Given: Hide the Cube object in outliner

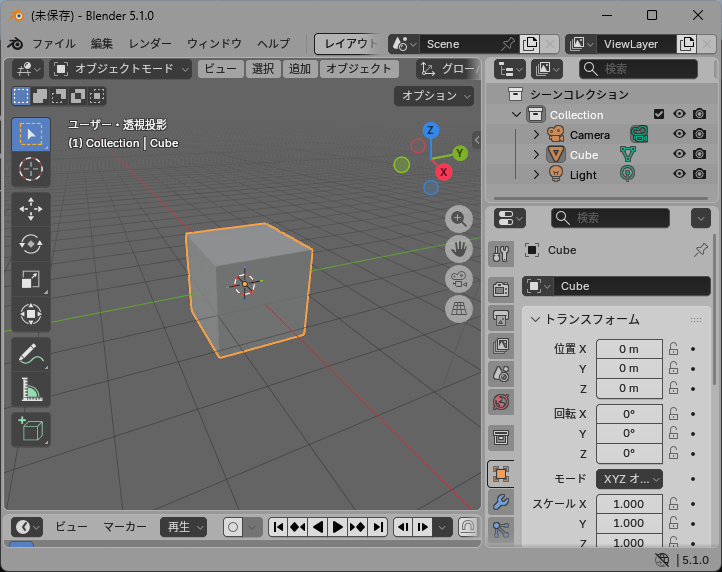Looking at the screenshot, I should pos(679,154).
